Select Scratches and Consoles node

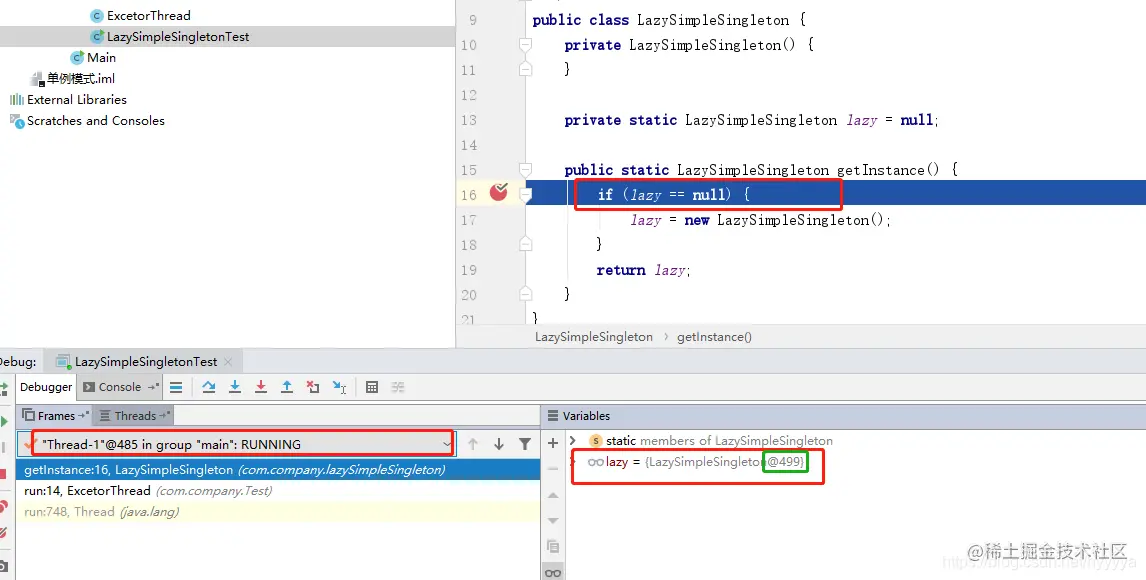click(x=88, y=121)
